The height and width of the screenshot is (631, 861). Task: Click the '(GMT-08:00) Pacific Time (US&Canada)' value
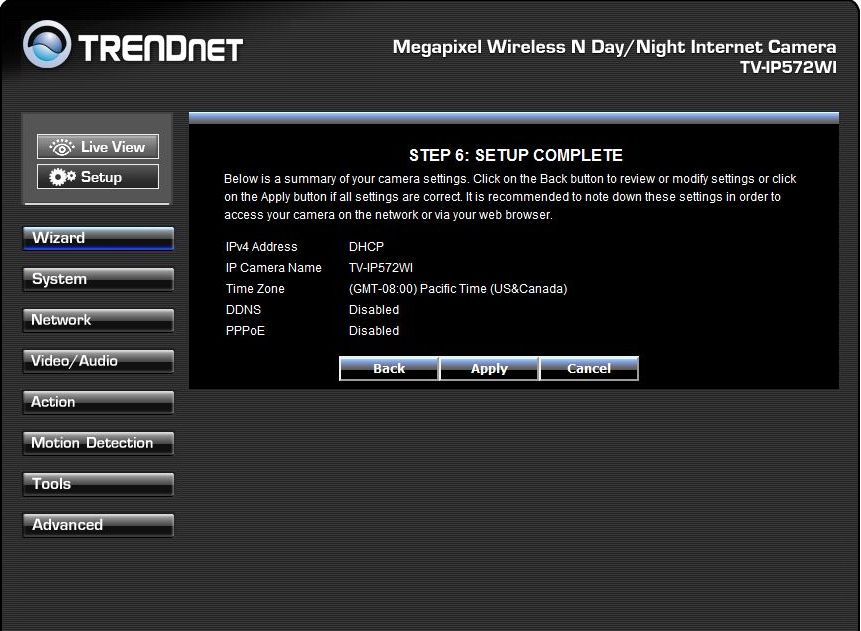pos(458,289)
